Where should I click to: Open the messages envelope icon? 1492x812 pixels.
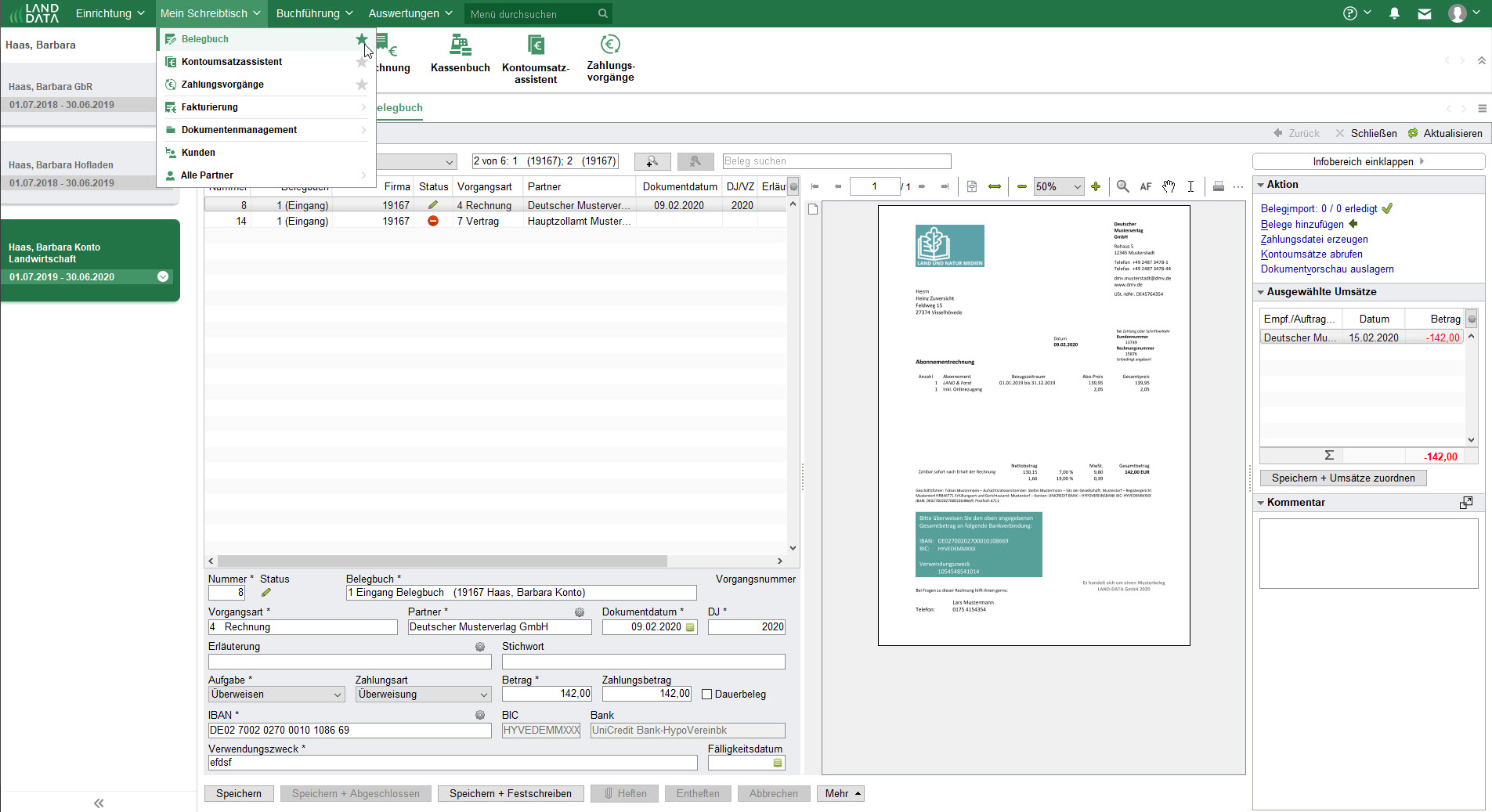[1425, 13]
